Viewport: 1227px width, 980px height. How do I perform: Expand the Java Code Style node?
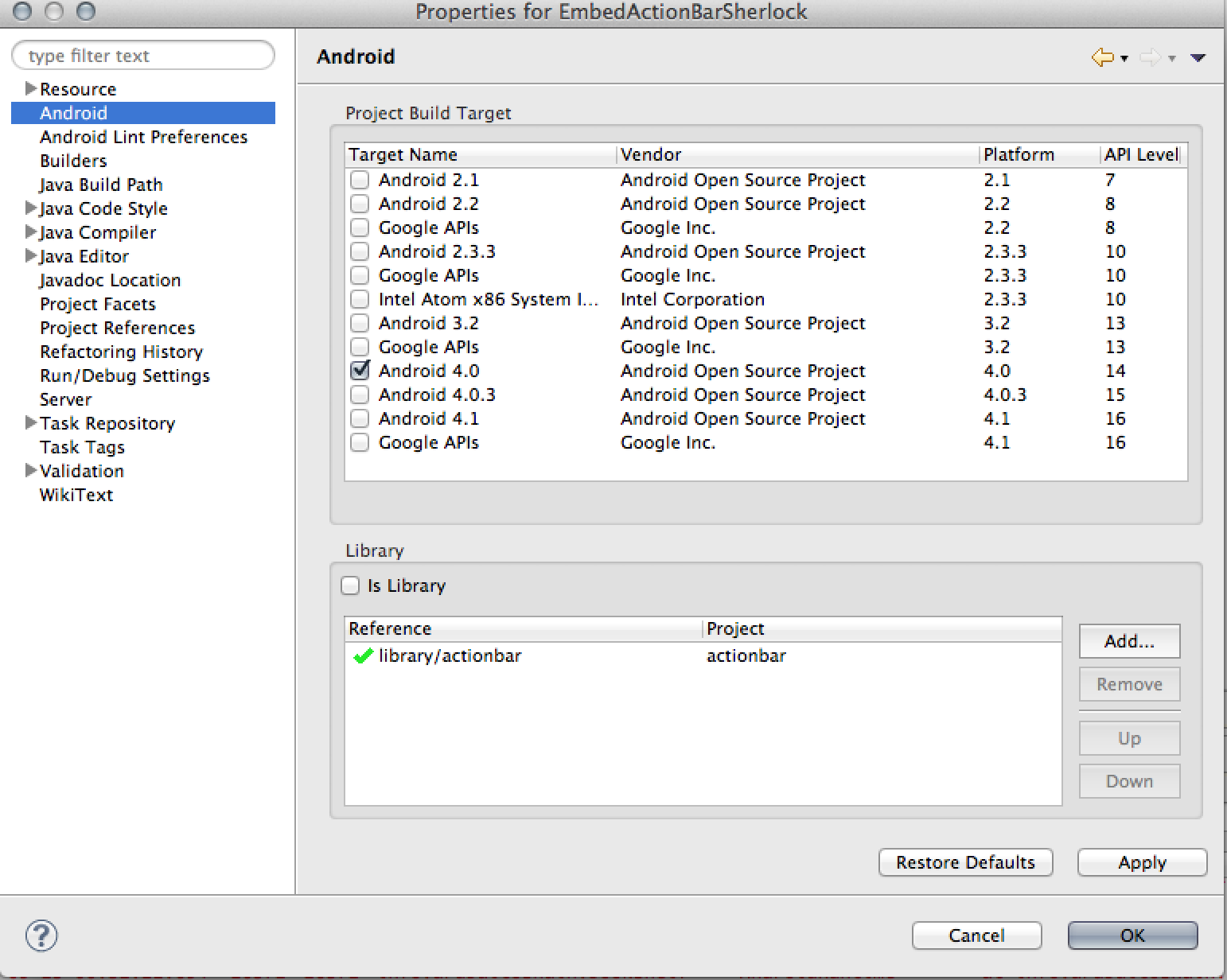pos(31,208)
